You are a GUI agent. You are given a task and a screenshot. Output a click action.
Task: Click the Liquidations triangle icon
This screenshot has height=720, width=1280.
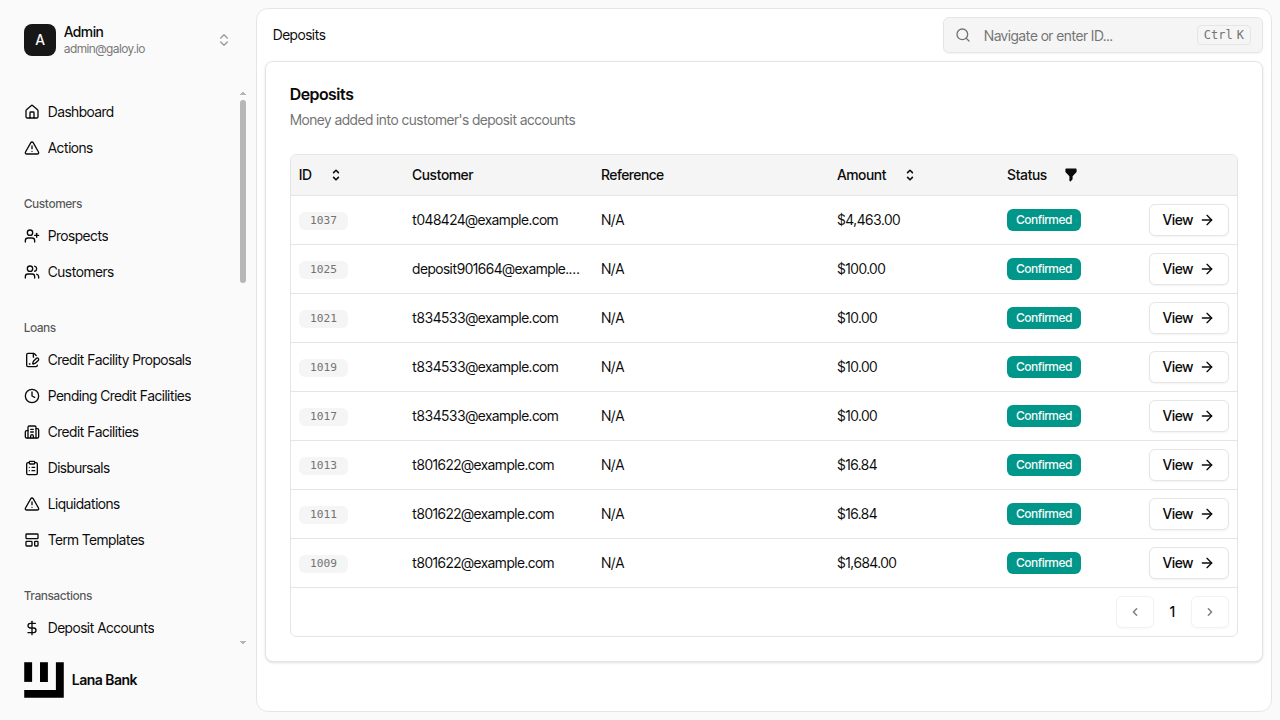[32, 504]
